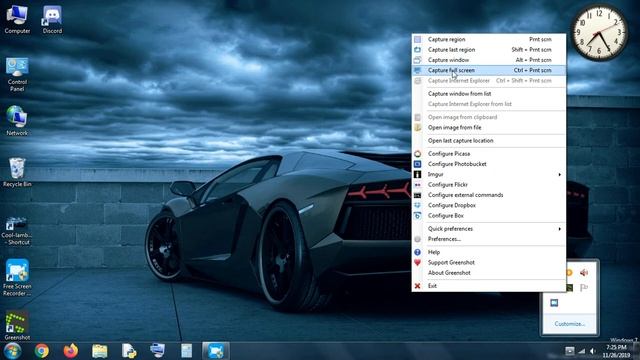Exit Greenshot via red X entry
Viewport: 640px width, 360px height.
pos(489,286)
